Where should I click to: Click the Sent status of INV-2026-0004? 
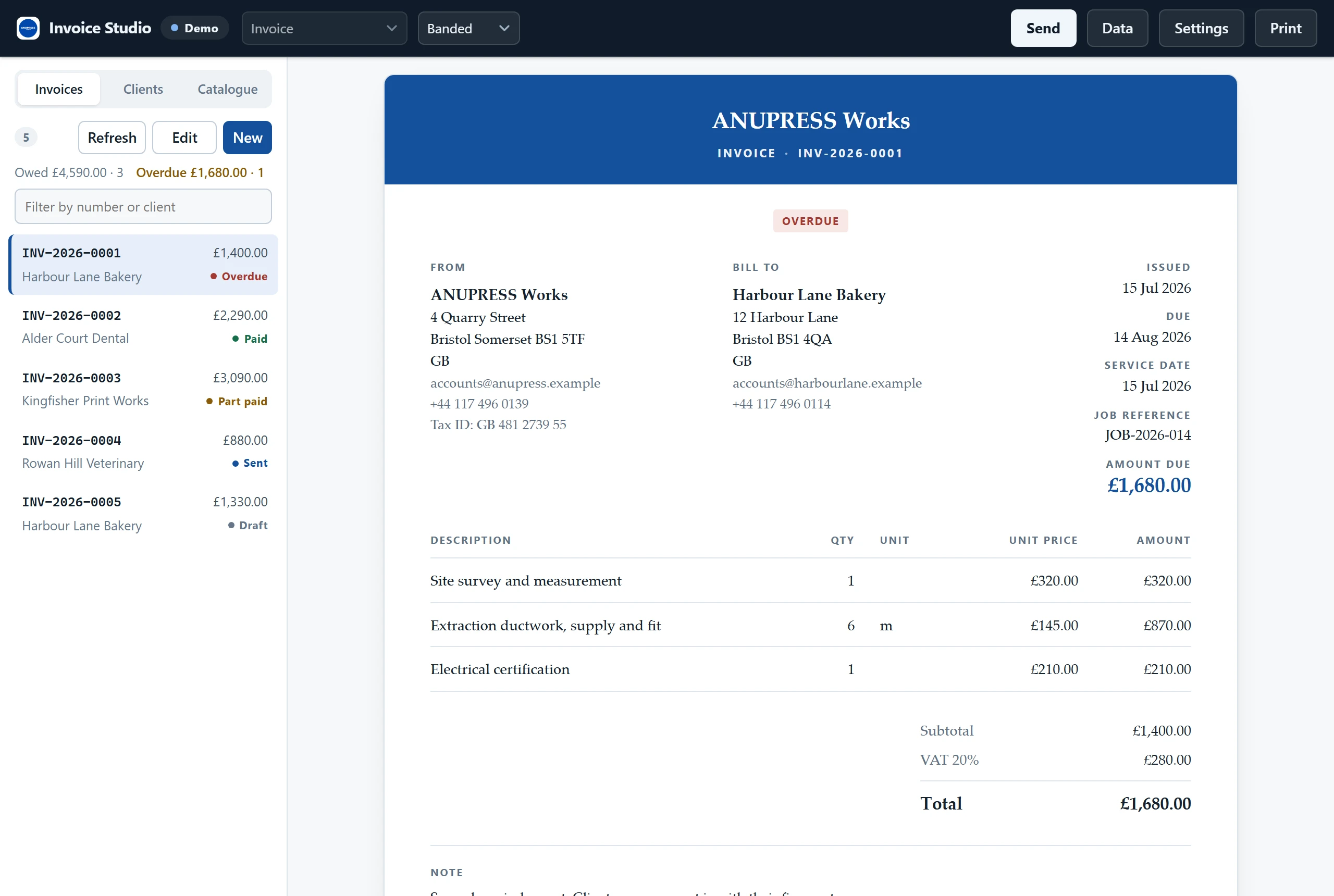pyautogui.click(x=250, y=464)
